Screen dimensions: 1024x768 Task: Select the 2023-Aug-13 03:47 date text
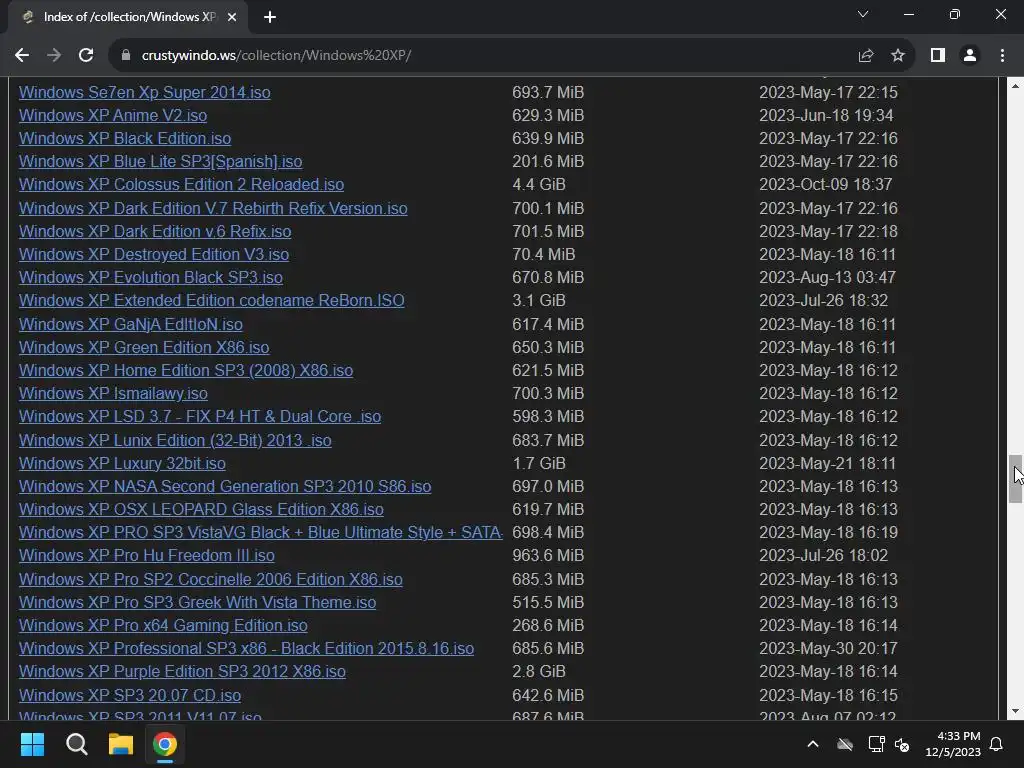827,278
